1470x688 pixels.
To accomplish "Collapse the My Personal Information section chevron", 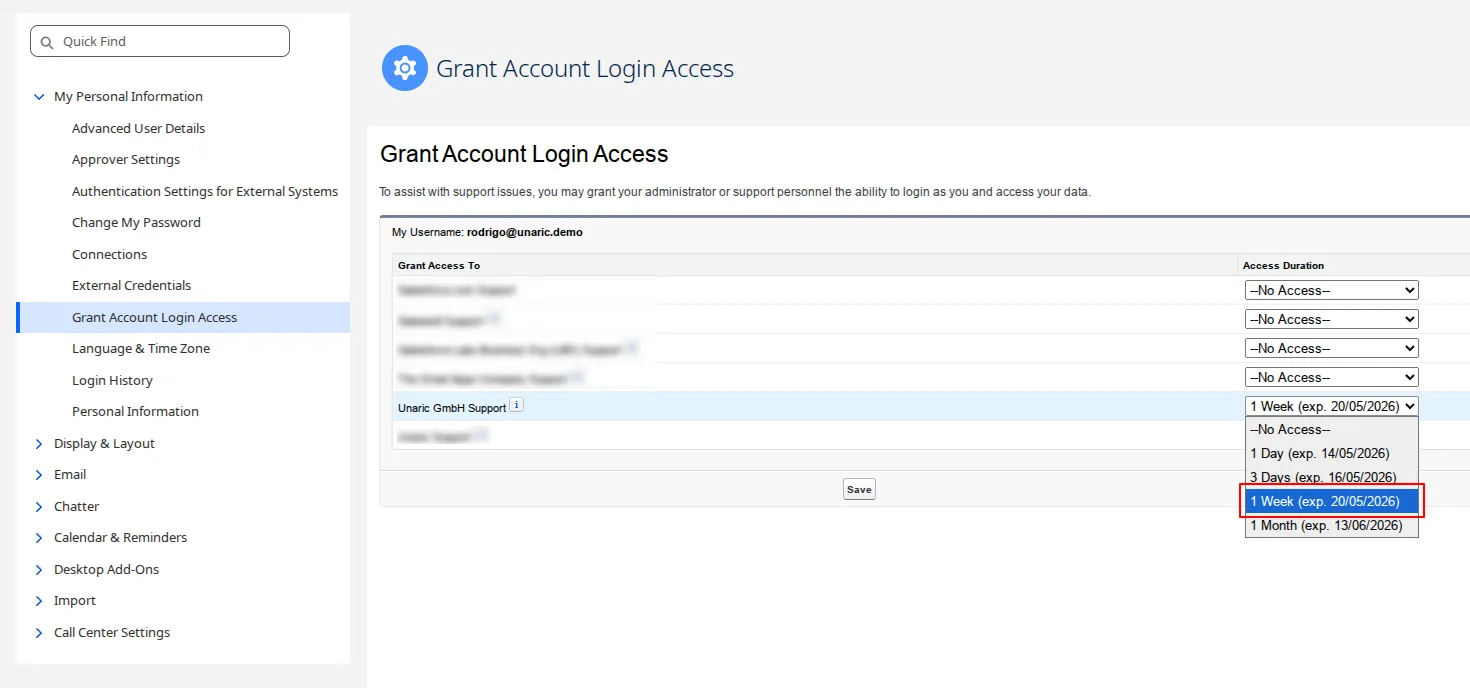I will coord(39,97).
